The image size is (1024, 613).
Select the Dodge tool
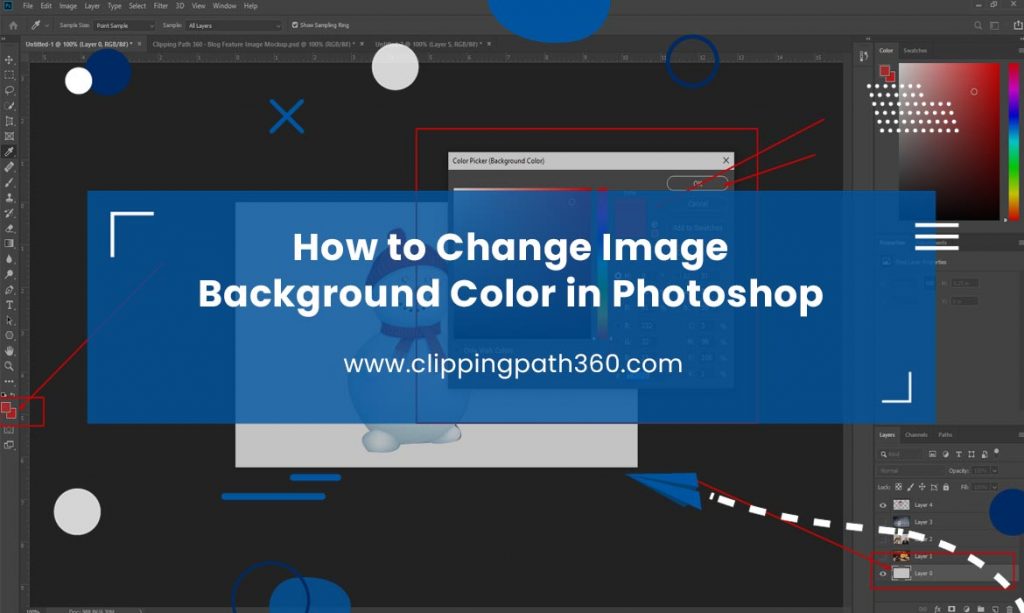tap(9, 274)
